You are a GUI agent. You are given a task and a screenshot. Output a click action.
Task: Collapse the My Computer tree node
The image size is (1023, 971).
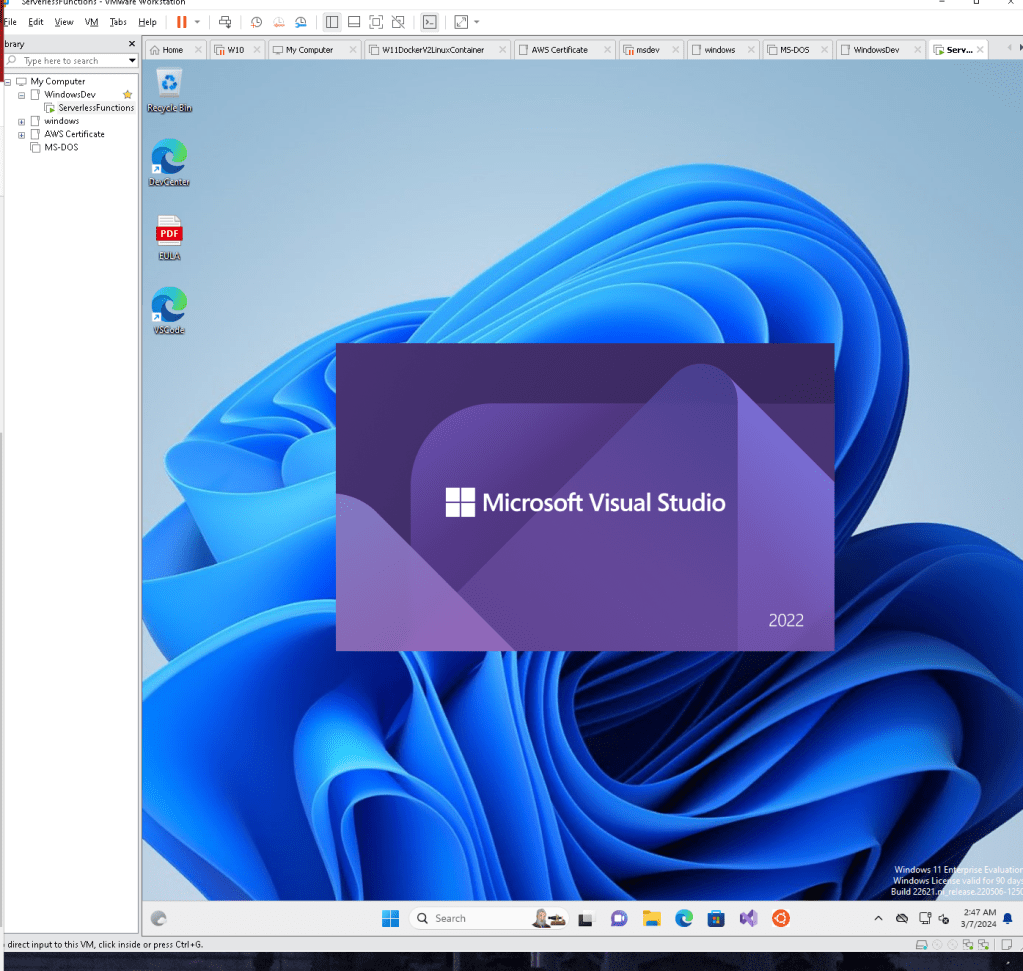[x=8, y=82]
